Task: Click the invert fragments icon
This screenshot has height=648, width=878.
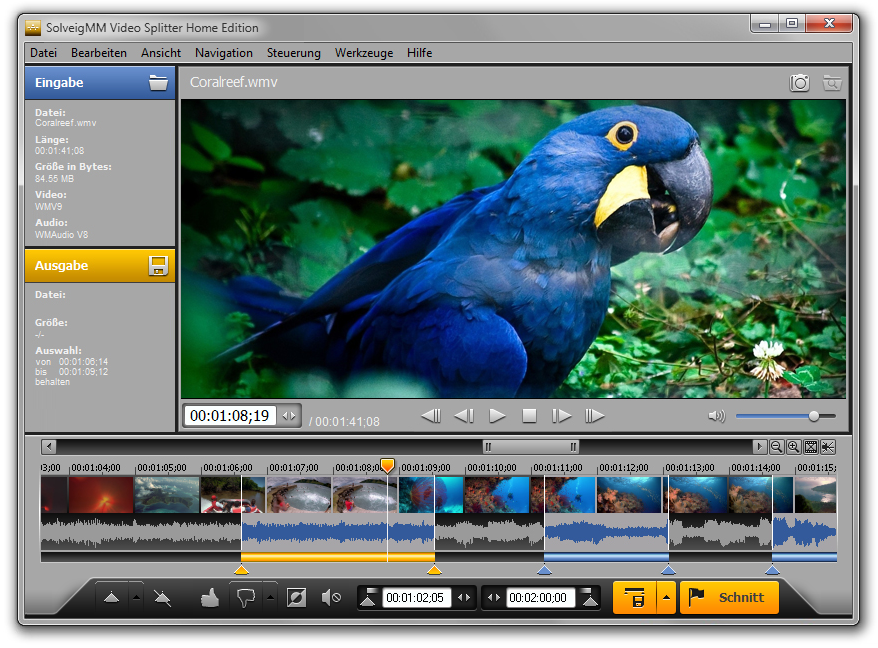Action: point(296,598)
